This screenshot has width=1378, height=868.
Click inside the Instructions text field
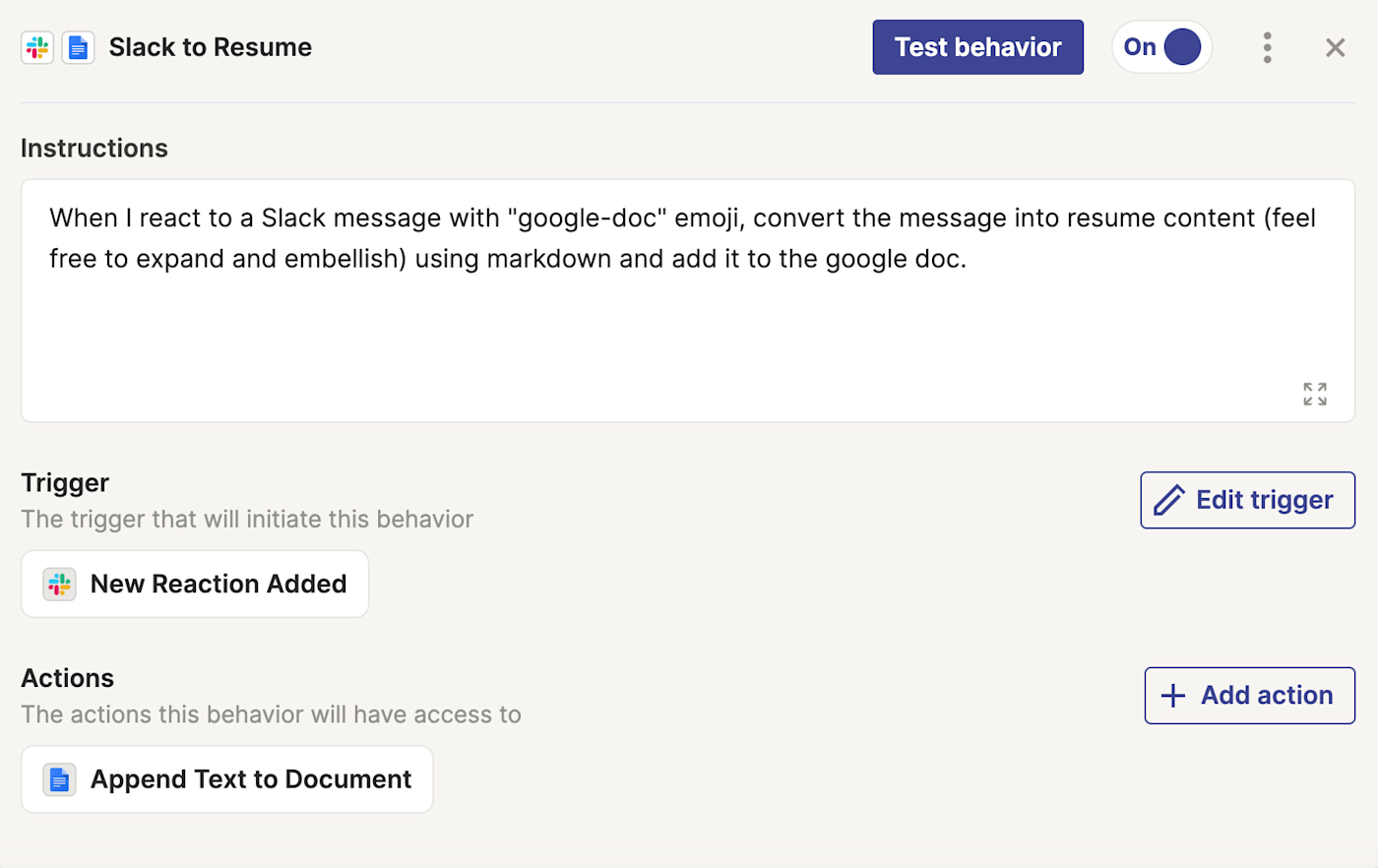[x=688, y=301]
